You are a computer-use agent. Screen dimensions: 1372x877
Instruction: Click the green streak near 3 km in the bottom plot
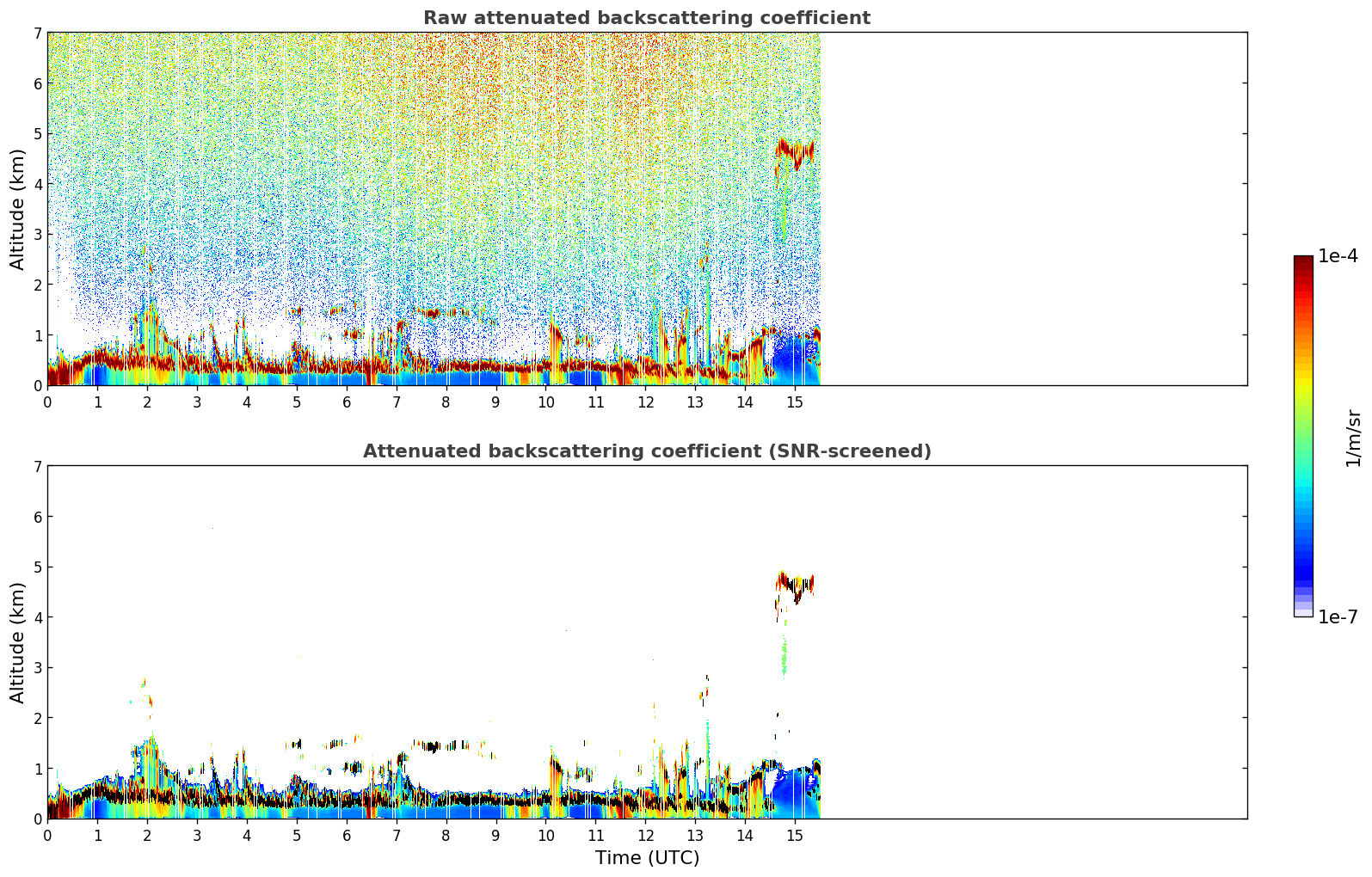[784, 656]
